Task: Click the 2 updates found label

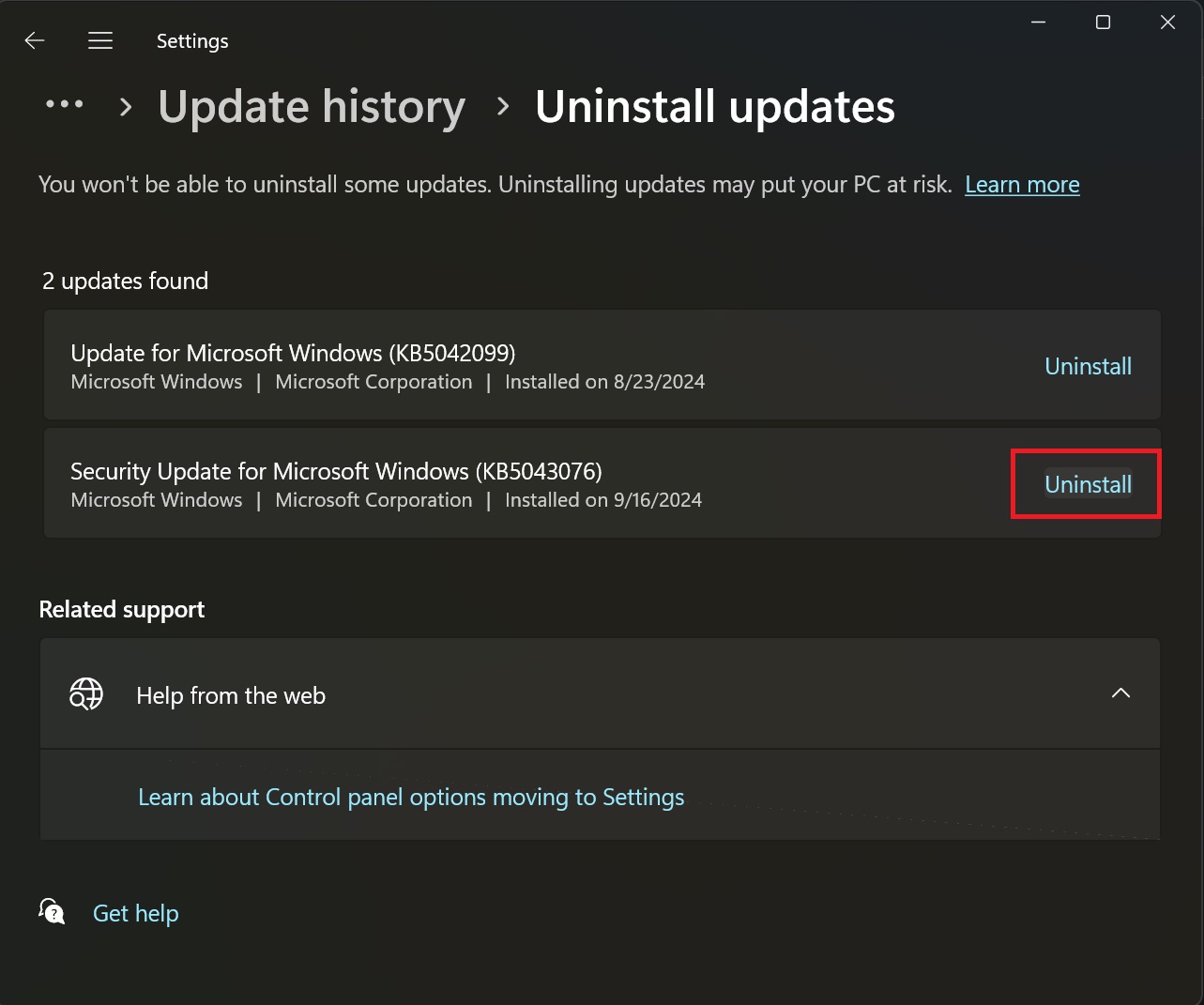Action: click(125, 282)
